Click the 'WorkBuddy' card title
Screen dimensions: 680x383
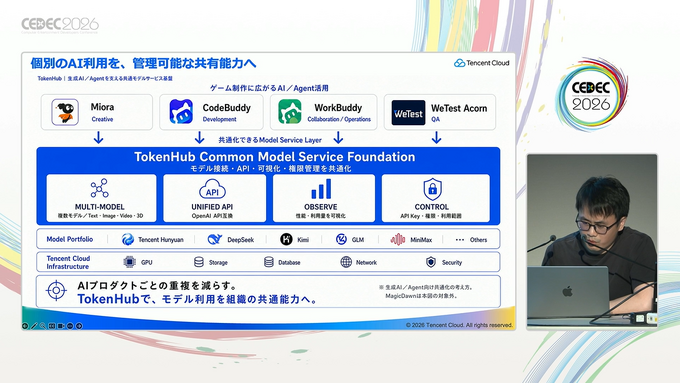(x=338, y=108)
